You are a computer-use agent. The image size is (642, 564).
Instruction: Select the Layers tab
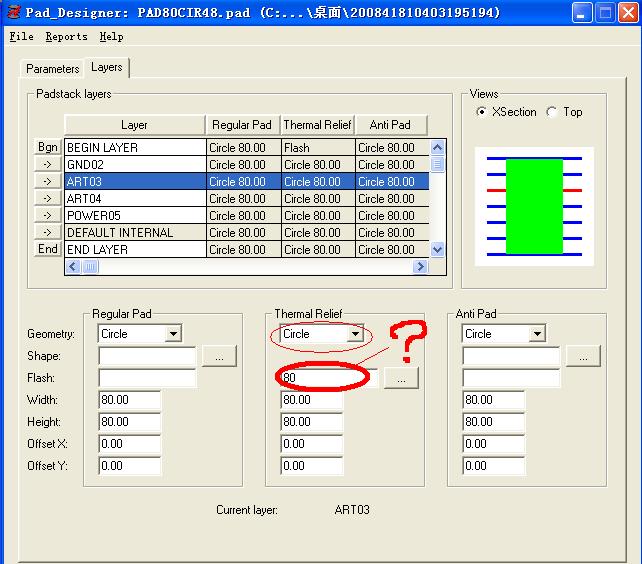[107, 67]
